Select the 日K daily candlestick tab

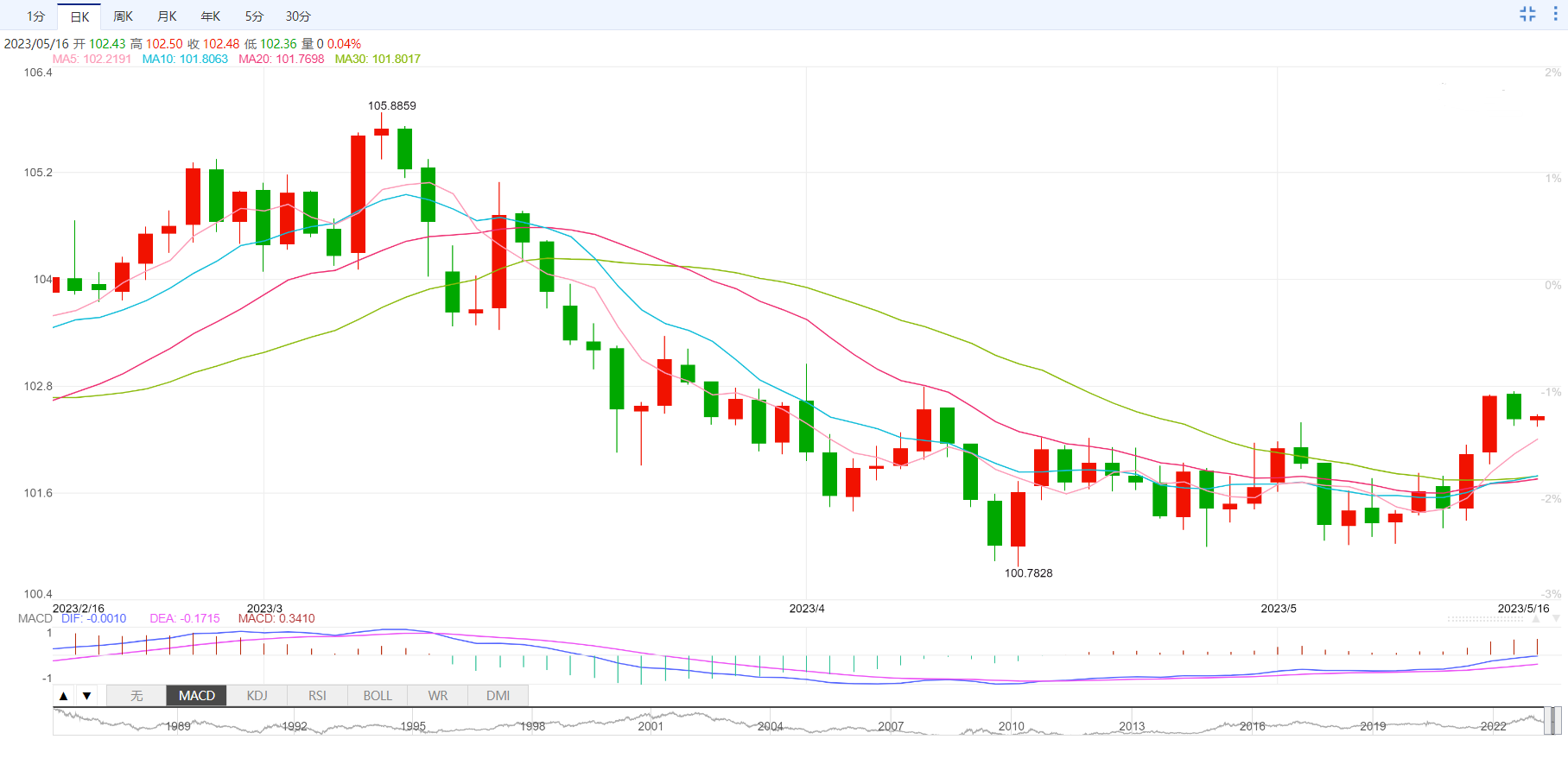79,16
